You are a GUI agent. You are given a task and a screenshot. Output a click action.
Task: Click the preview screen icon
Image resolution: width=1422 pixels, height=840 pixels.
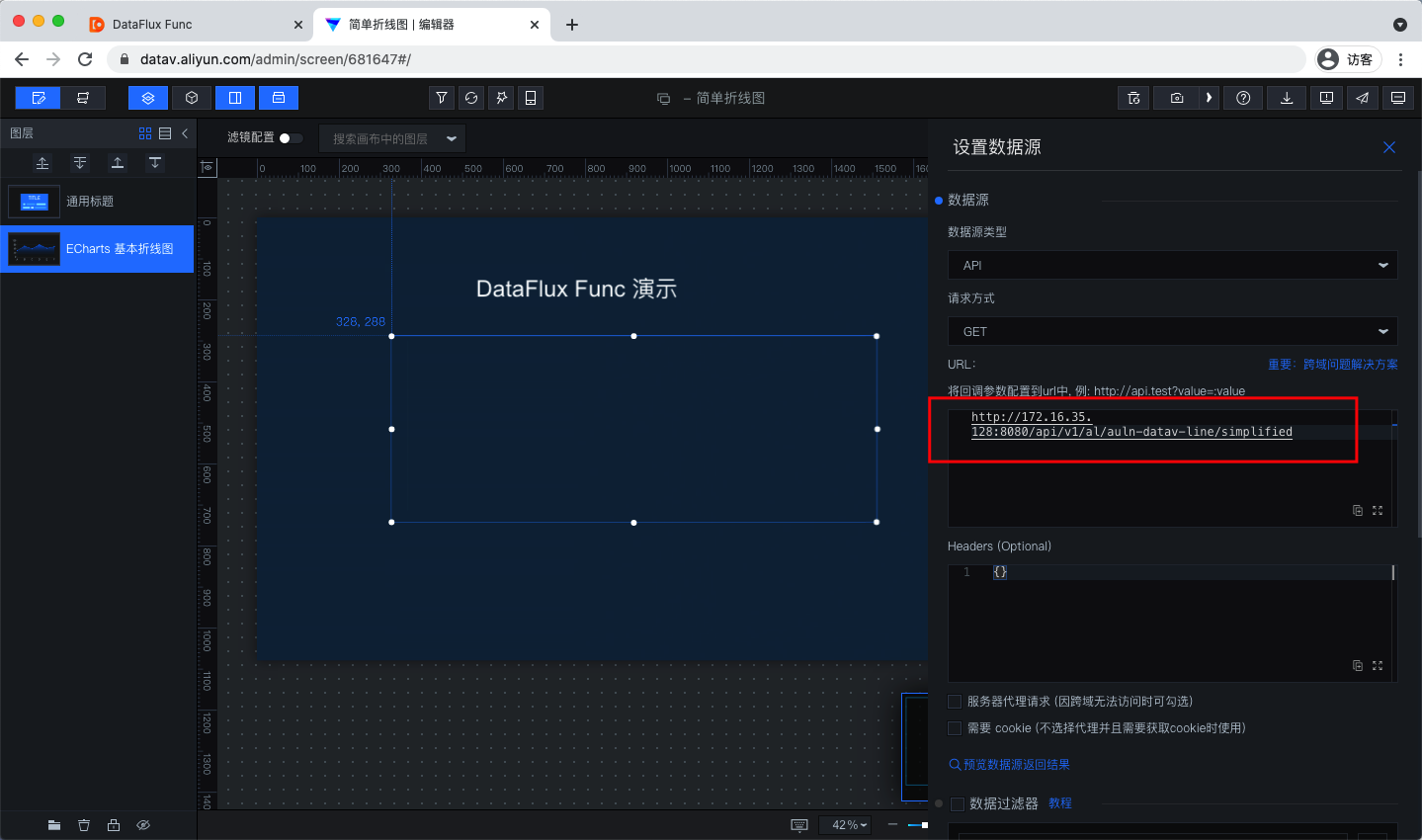click(x=1397, y=98)
